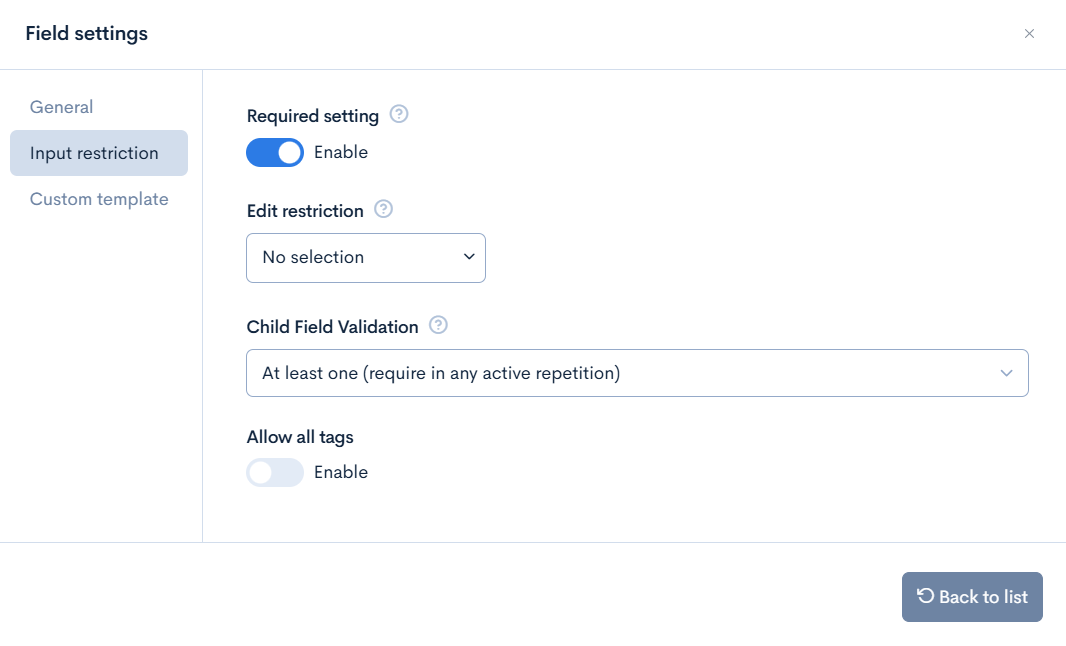Click chevron arrow of No selection dropdown
This screenshot has height=646, width=1066.
click(469, 257)
